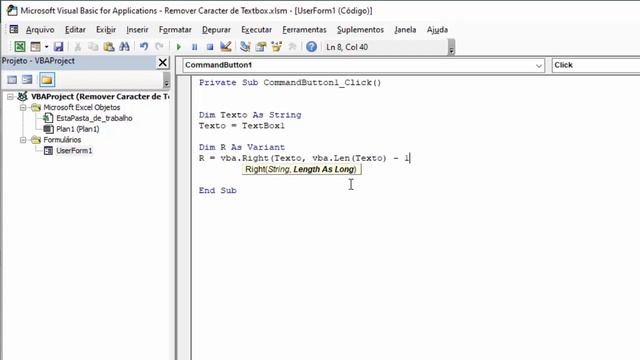Viewport: 640px width, 360px height.
Task: Click the View Microsoft Excel toolbar icon
Action: tap(20, 47)
